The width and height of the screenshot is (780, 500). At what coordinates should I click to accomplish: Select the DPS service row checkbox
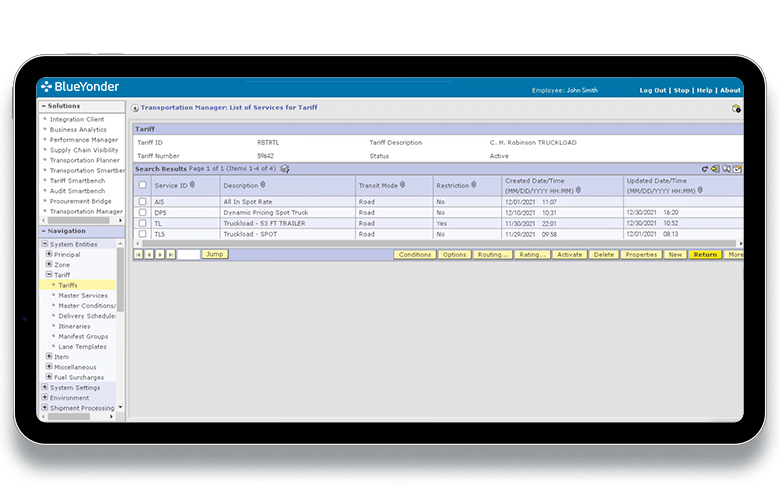point(143,213)
